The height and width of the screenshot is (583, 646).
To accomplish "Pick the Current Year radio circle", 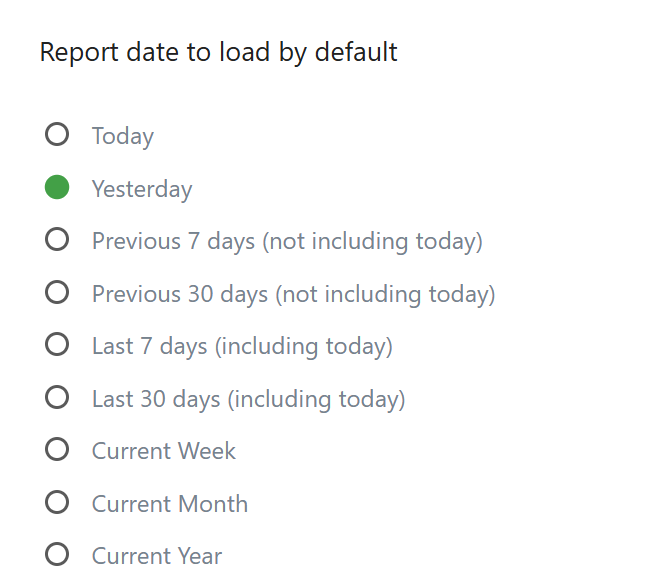I will click(57, 555).
